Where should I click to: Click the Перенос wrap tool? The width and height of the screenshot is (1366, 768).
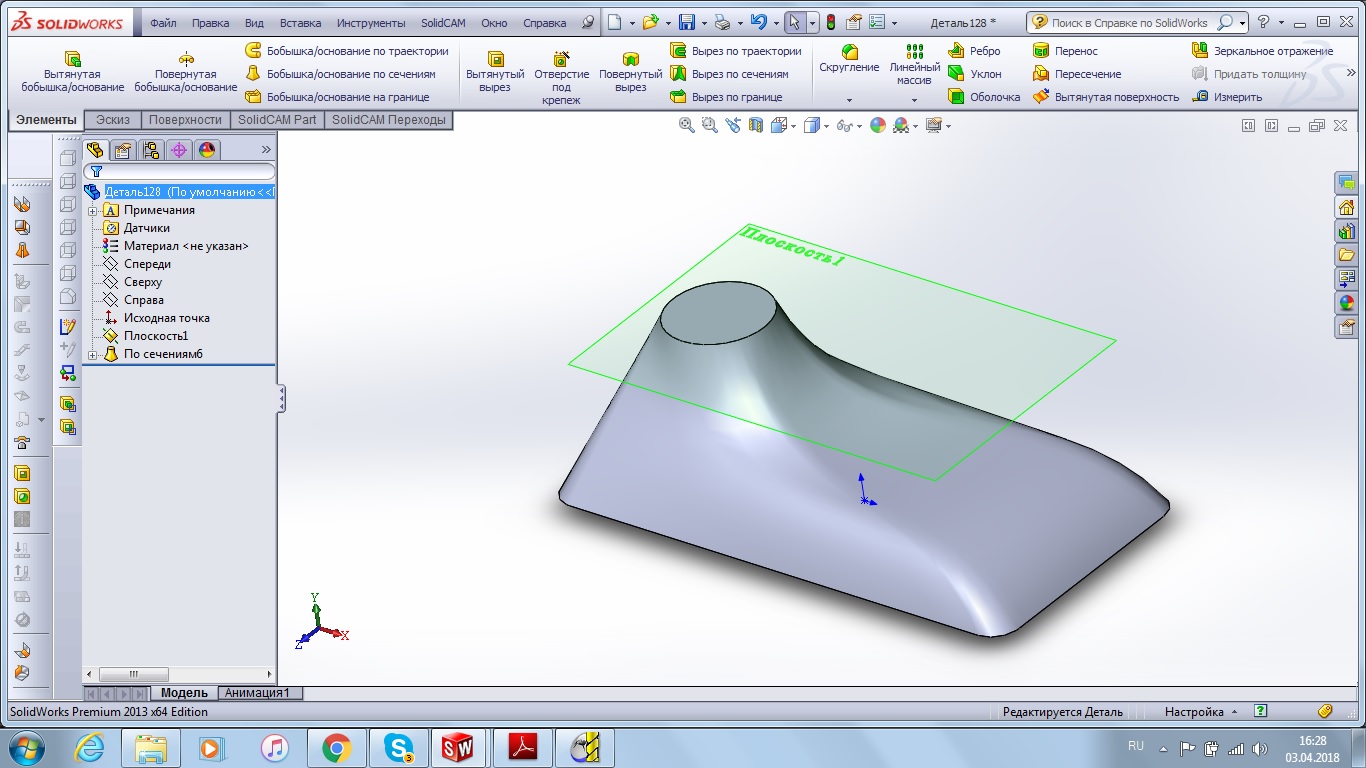pos(1065,51)
